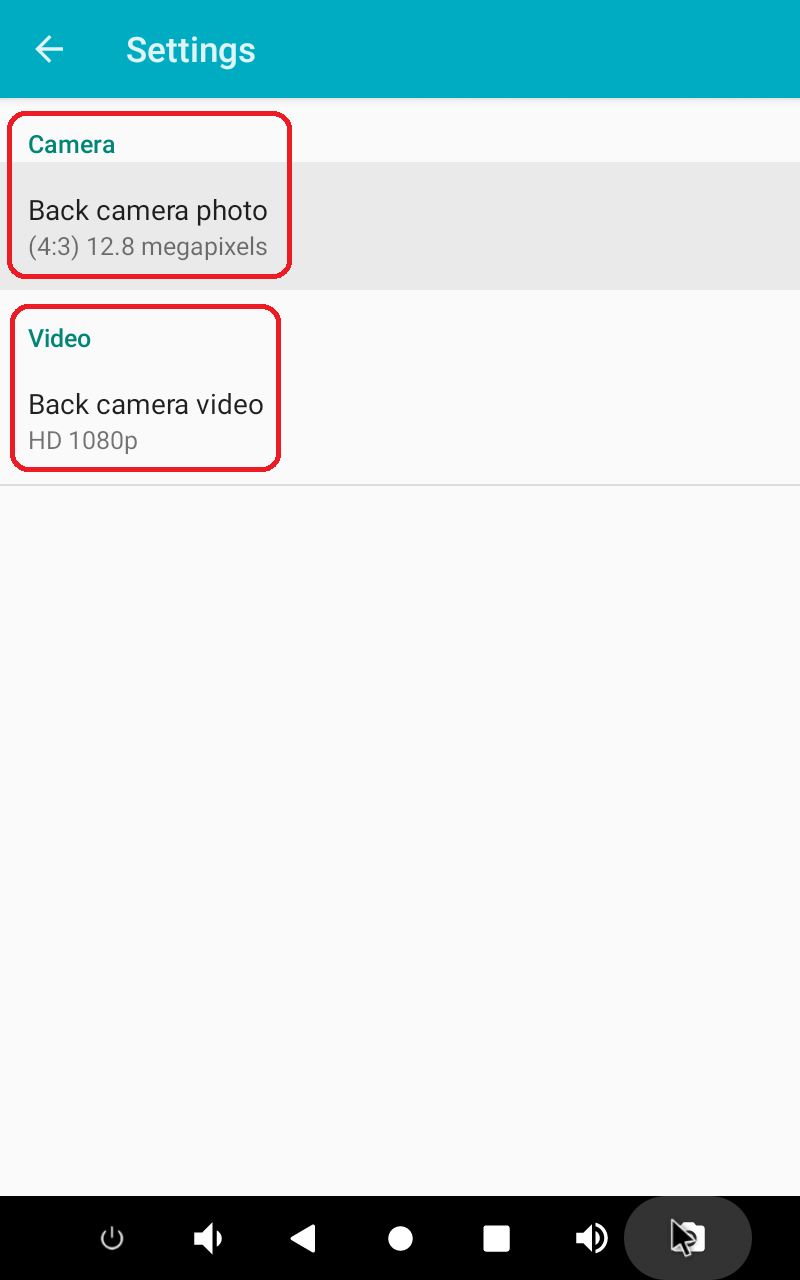Open recent apps with square button

496,1239
